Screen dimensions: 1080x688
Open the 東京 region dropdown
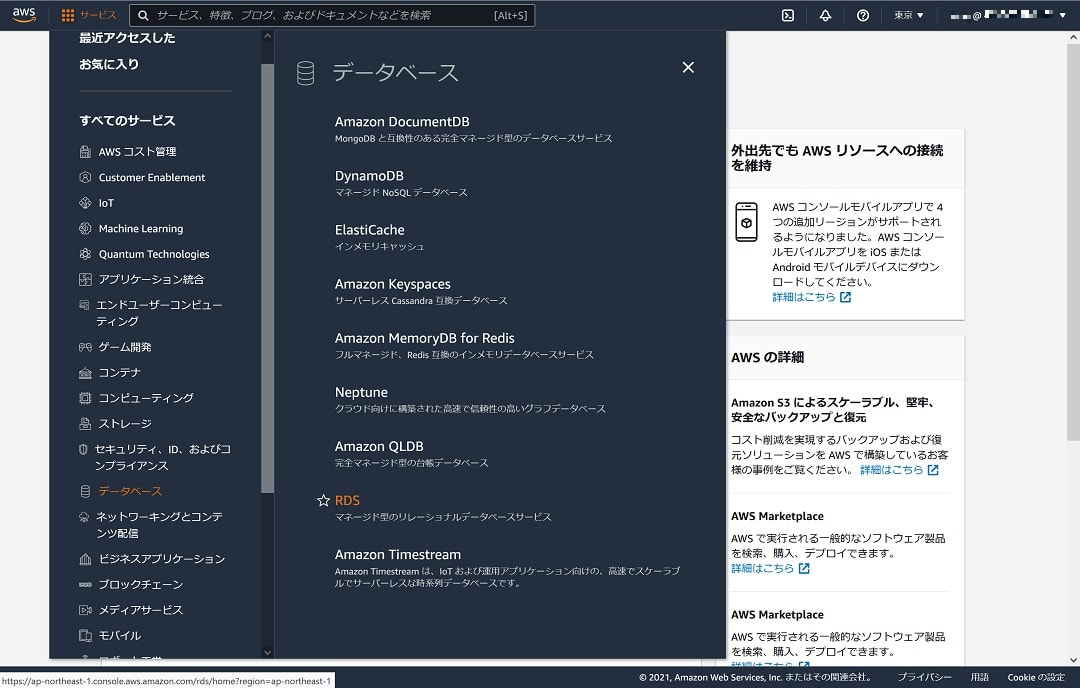tap(908, 15)
